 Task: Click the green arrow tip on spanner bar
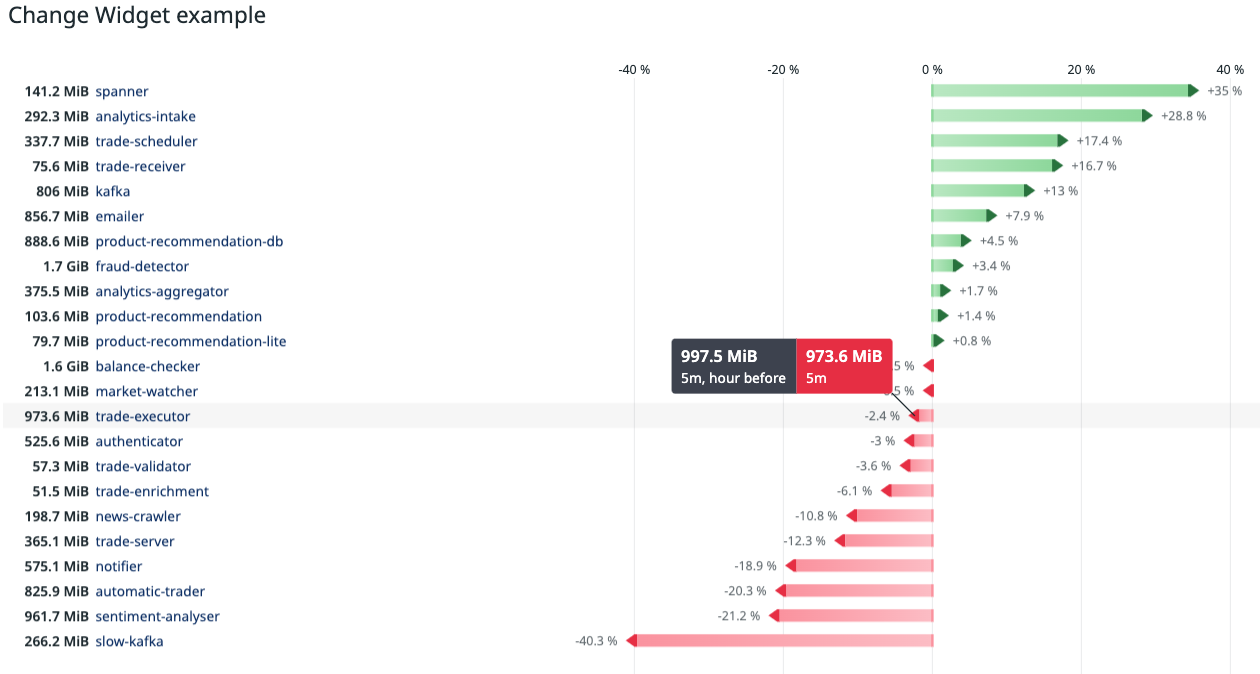pos(1192,91)
